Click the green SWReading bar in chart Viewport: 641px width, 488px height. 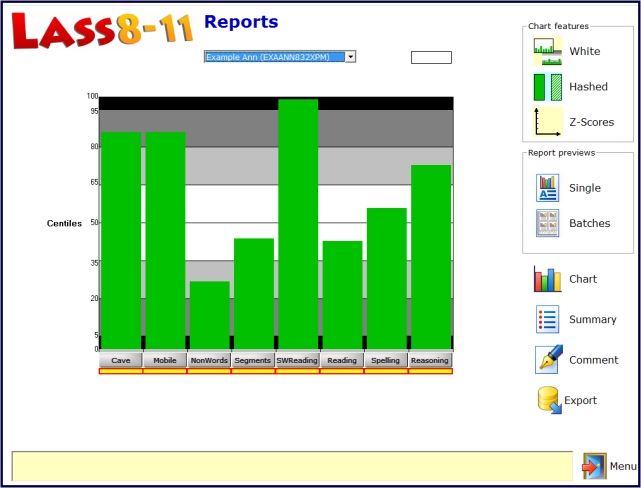[298, 224]
